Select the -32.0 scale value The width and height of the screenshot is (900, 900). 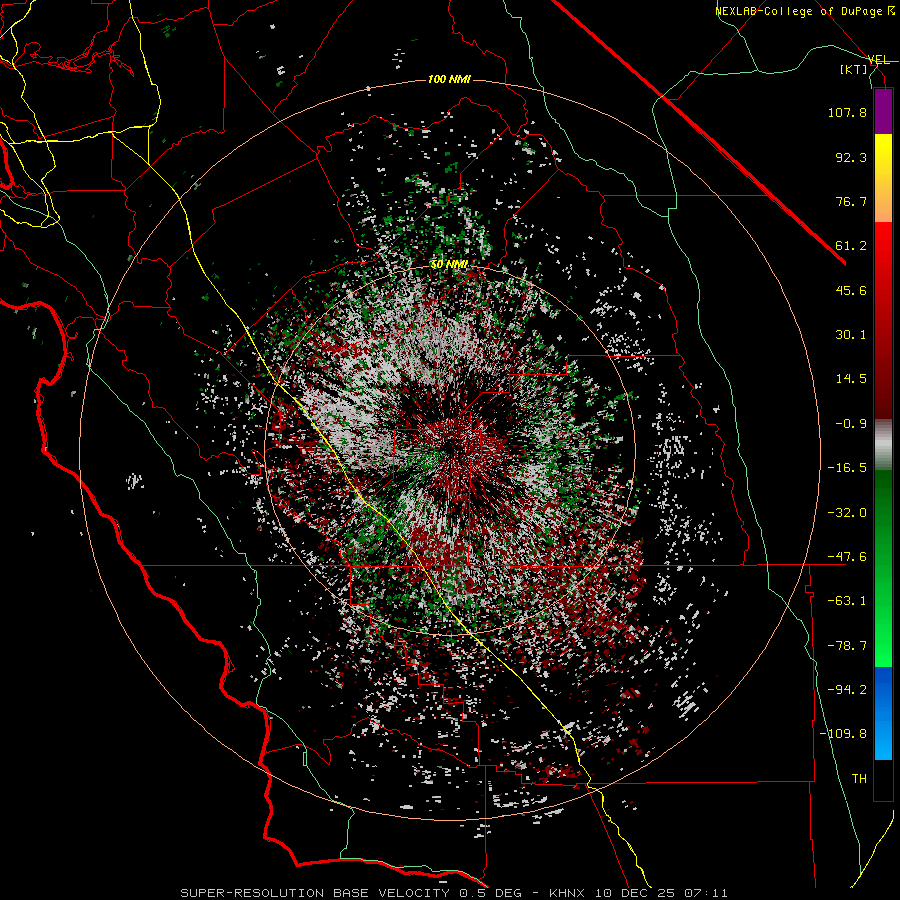pos(847,513)
